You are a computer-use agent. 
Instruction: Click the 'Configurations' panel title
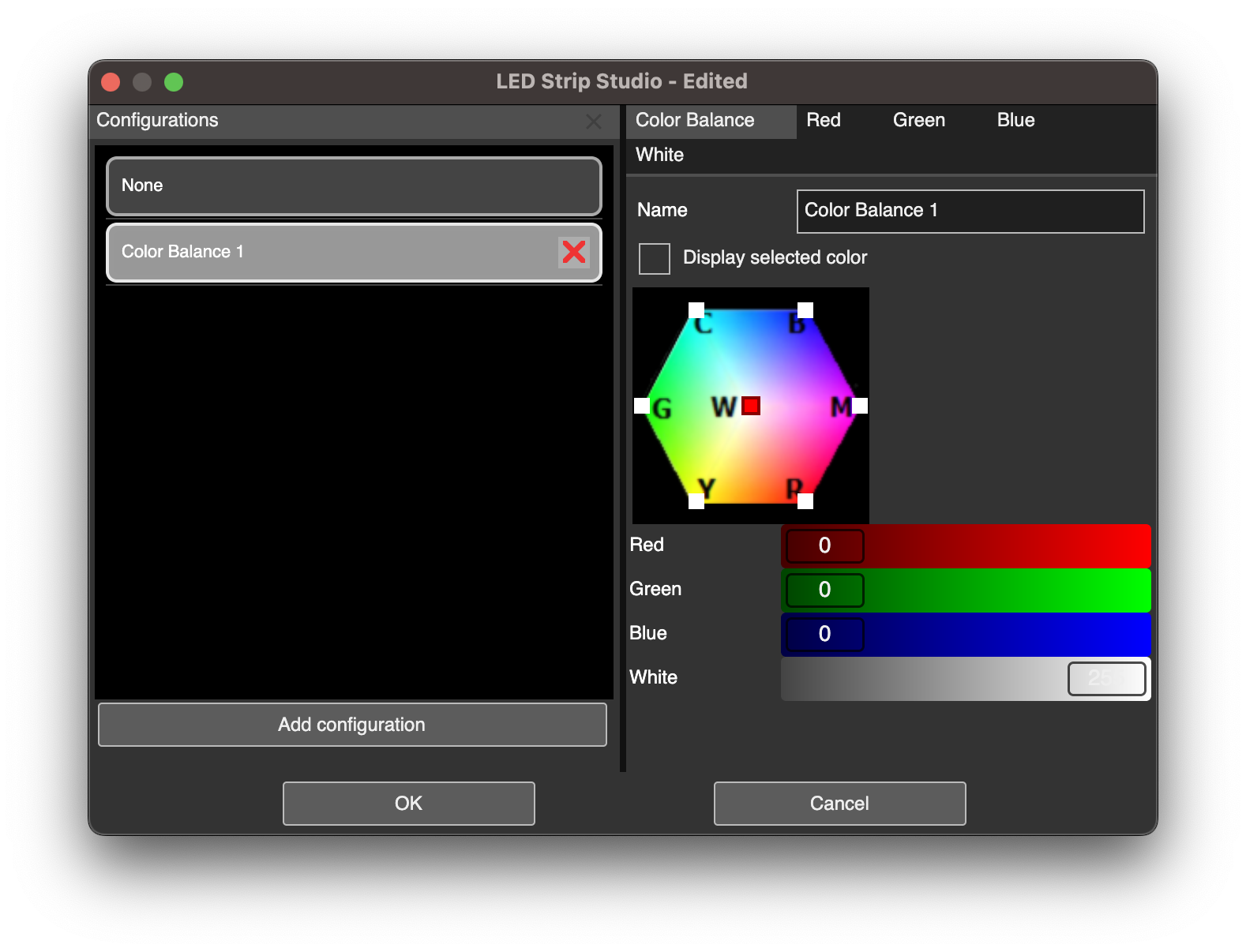[x=157, y=120]
